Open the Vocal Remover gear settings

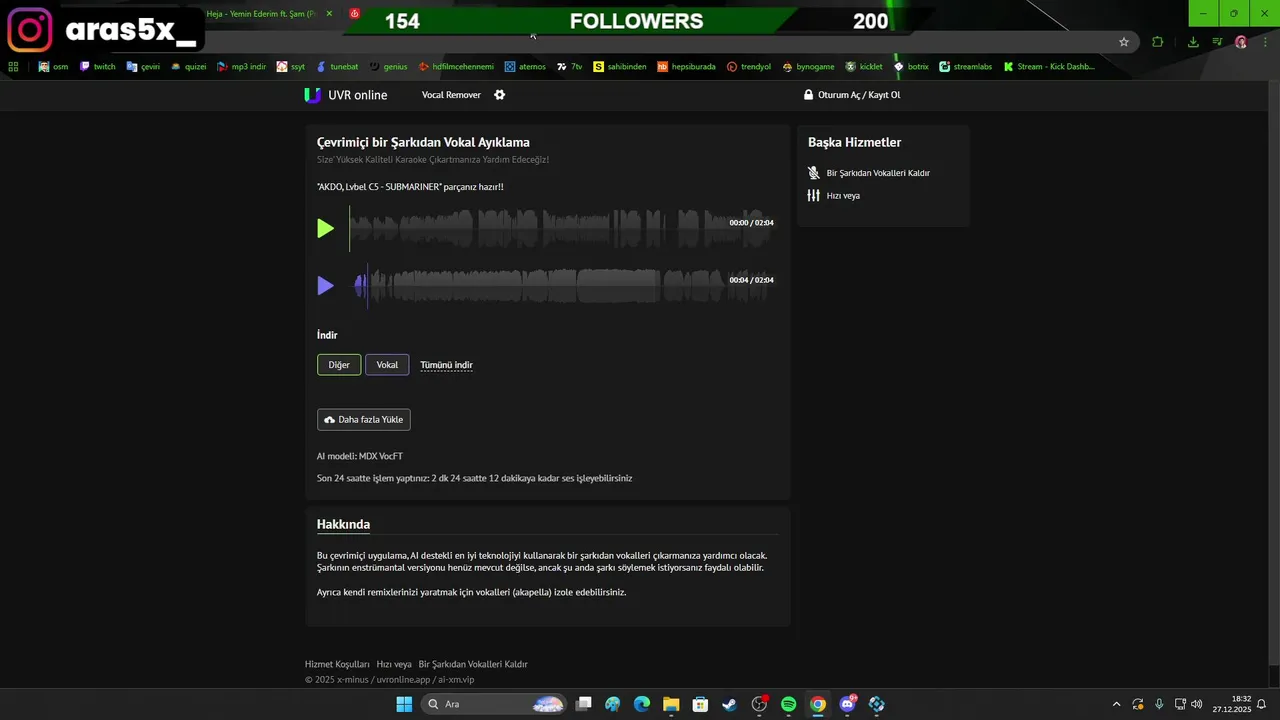500,95
